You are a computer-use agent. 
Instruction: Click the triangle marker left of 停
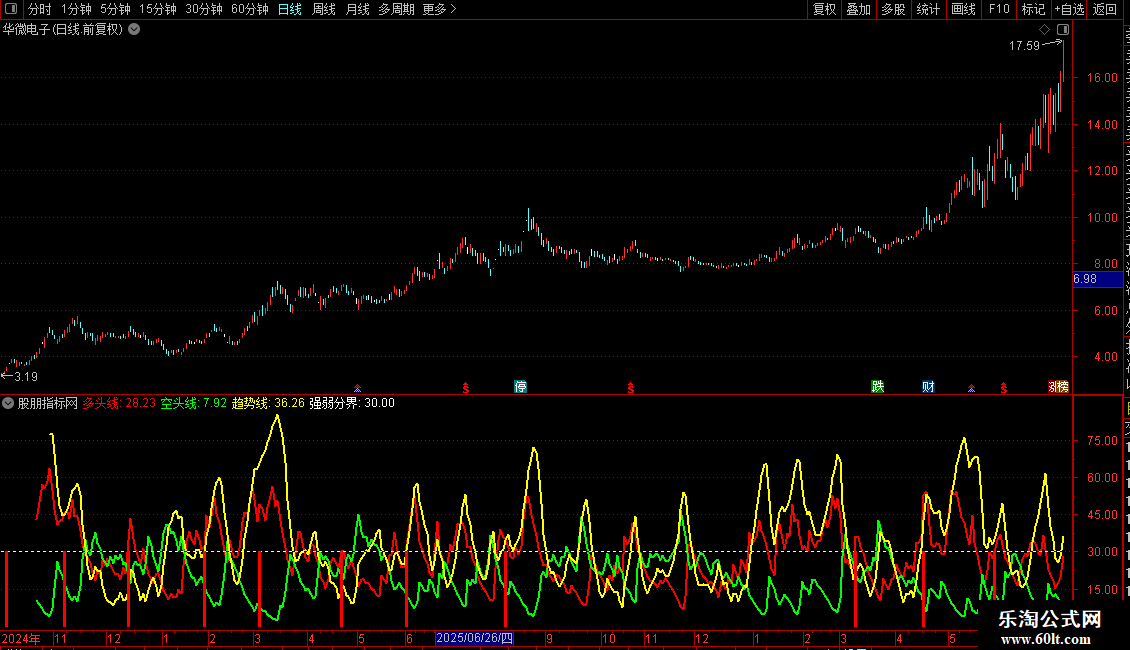357,388
